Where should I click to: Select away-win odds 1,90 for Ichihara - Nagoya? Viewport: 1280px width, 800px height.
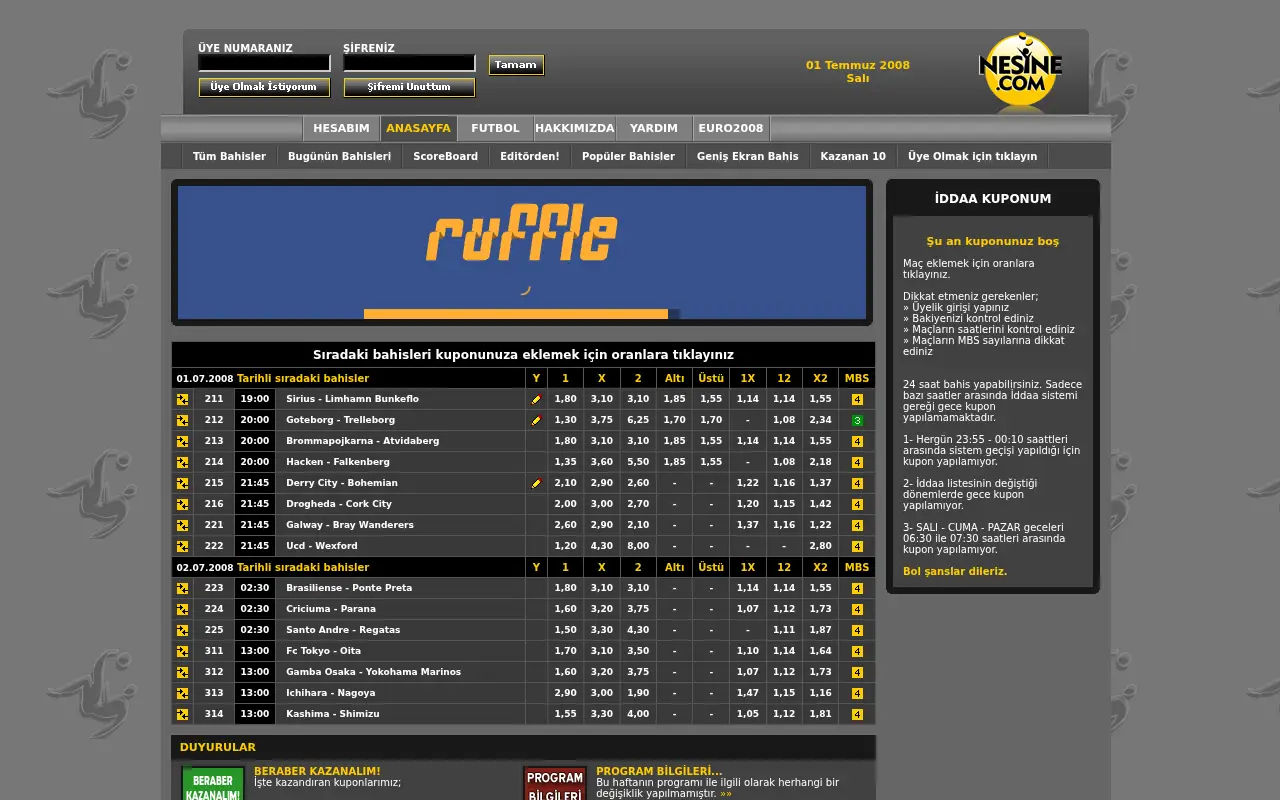638,693
